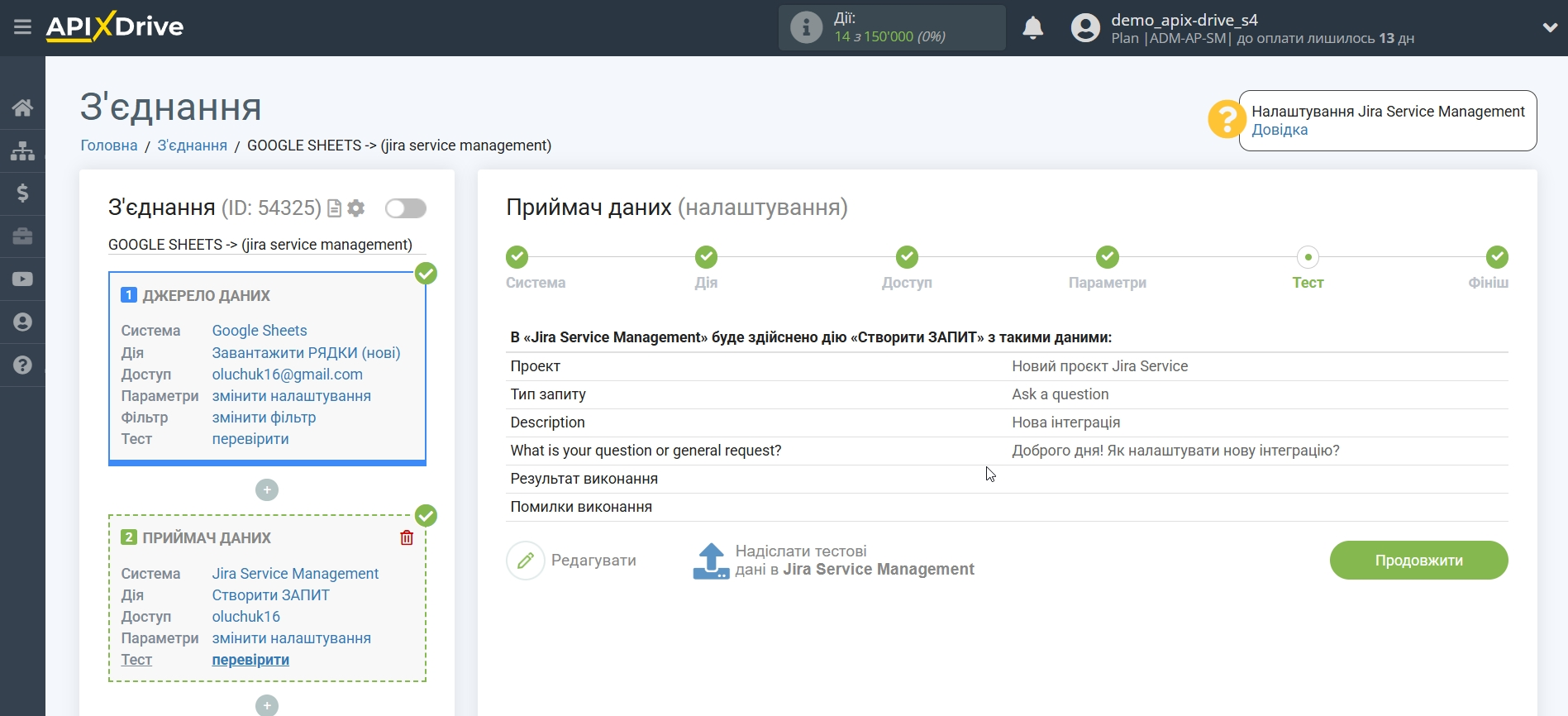Select the 'Нова інтеграція' description value
The image size is (1568, 716).
click(x=1066, y=422)
